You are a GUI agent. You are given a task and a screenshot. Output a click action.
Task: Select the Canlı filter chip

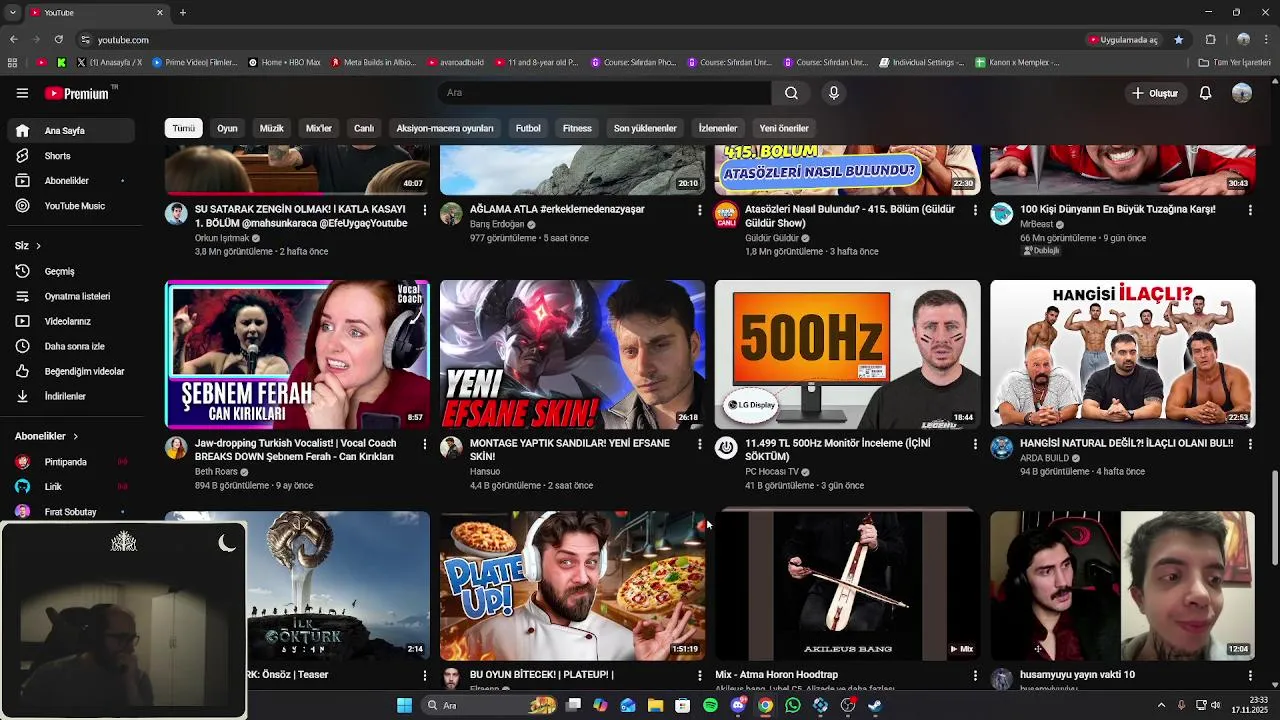click(364, 128)
